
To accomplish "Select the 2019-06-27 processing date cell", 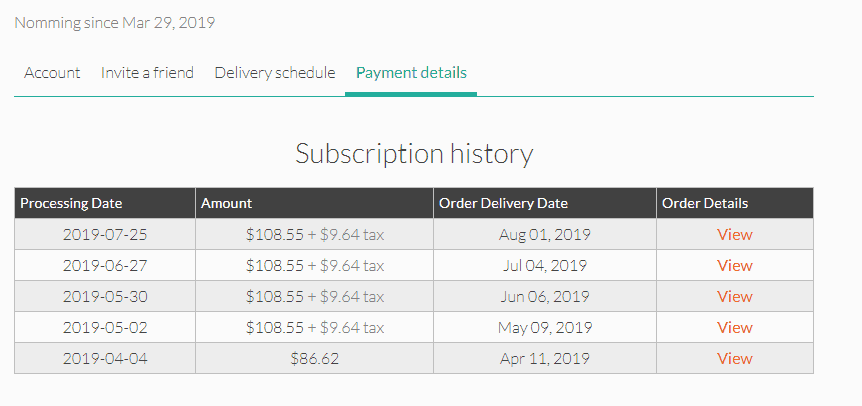I will tap(105, 265).
